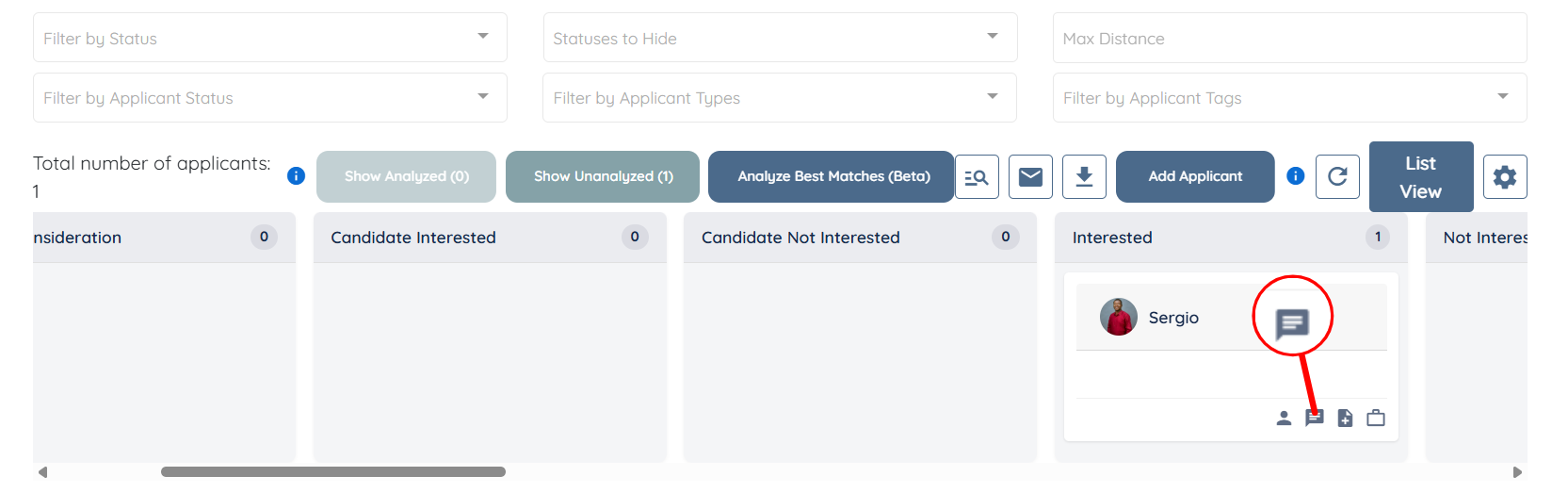Switch to List View
Screen dimensions: 1568x493
(x=1420, y=176)
